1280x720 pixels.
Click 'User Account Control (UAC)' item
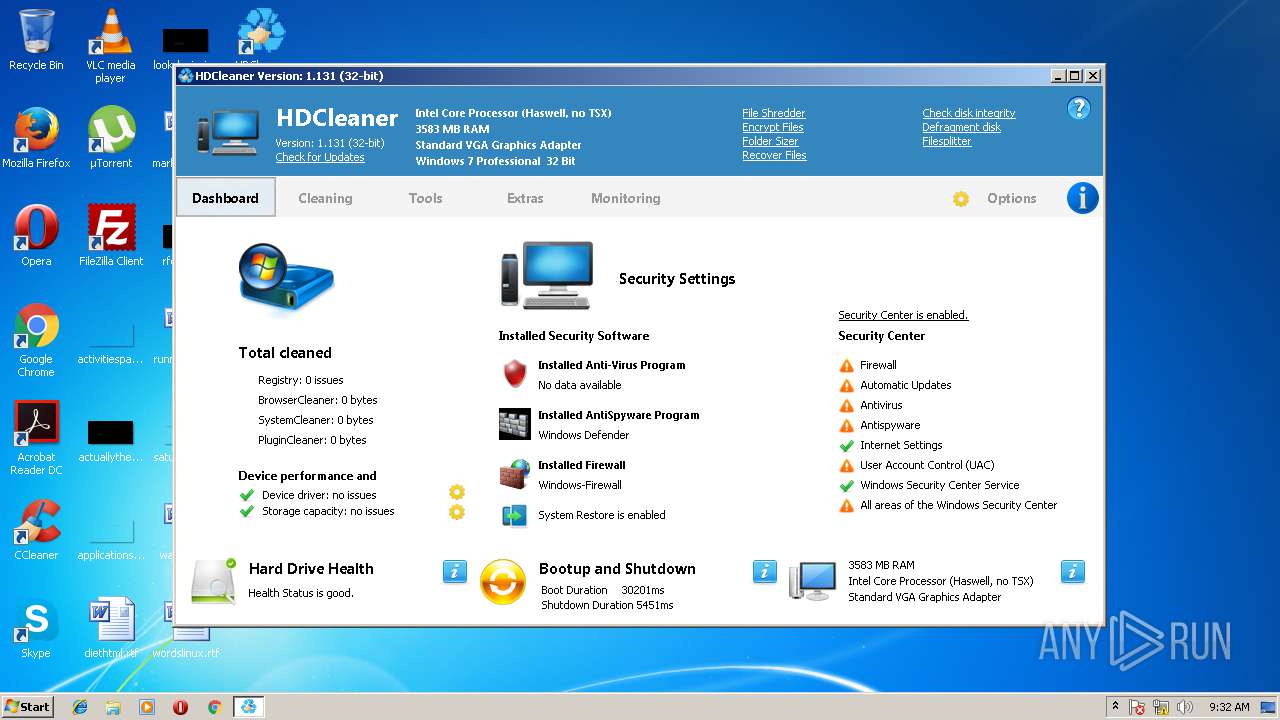coord(927,465)
